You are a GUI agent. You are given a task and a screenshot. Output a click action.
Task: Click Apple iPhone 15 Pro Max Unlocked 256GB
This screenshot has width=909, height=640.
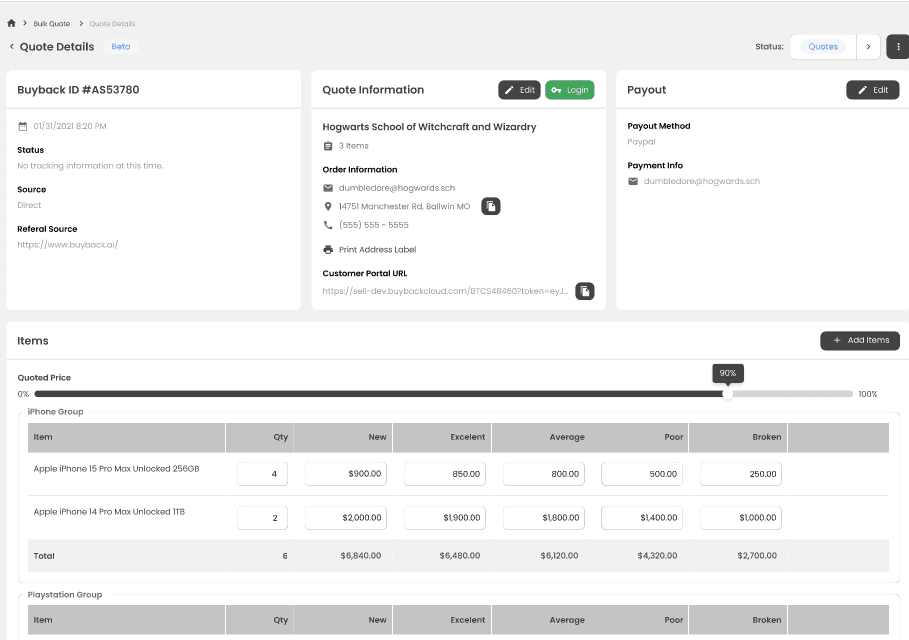click(116, 468)
